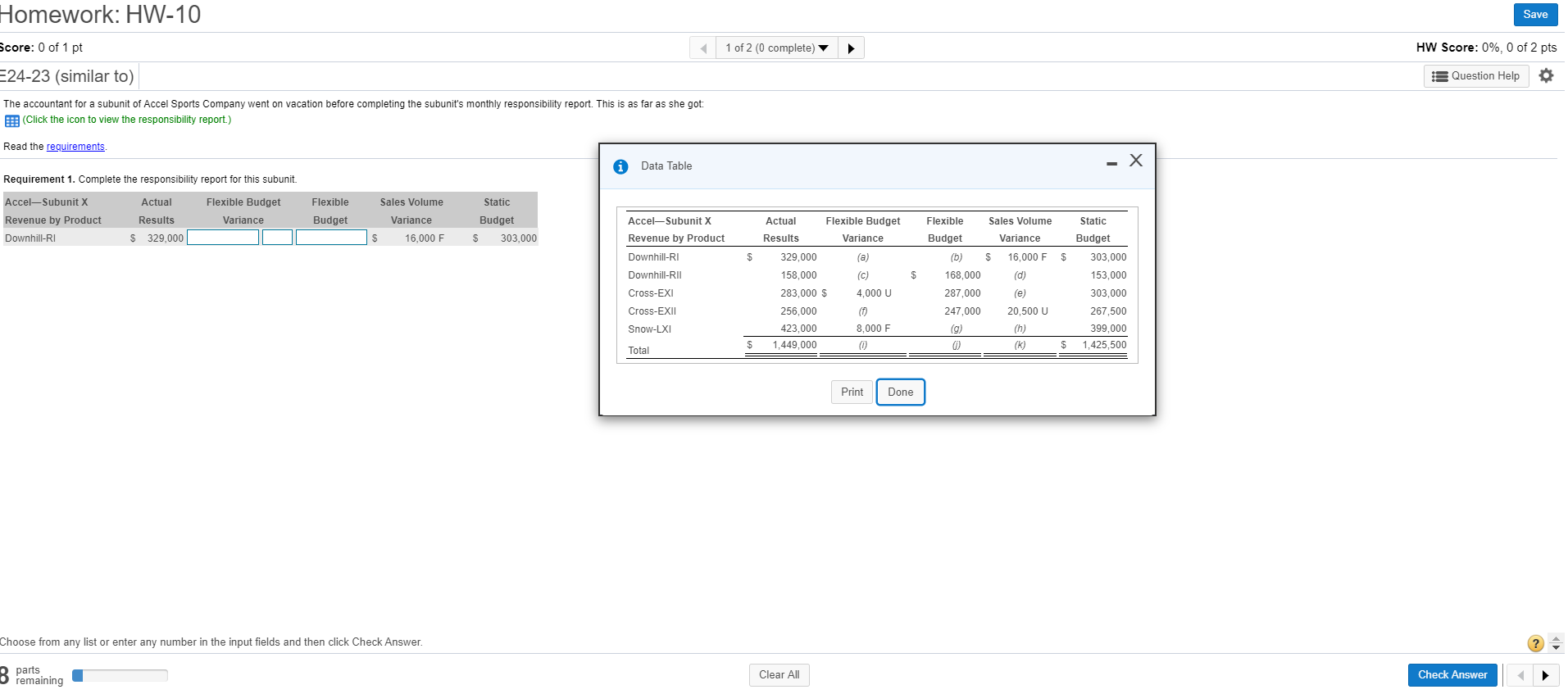Click the E24-23 (similar to) heading
Screen dimensions: 1568x694
(x=67, y=76)
